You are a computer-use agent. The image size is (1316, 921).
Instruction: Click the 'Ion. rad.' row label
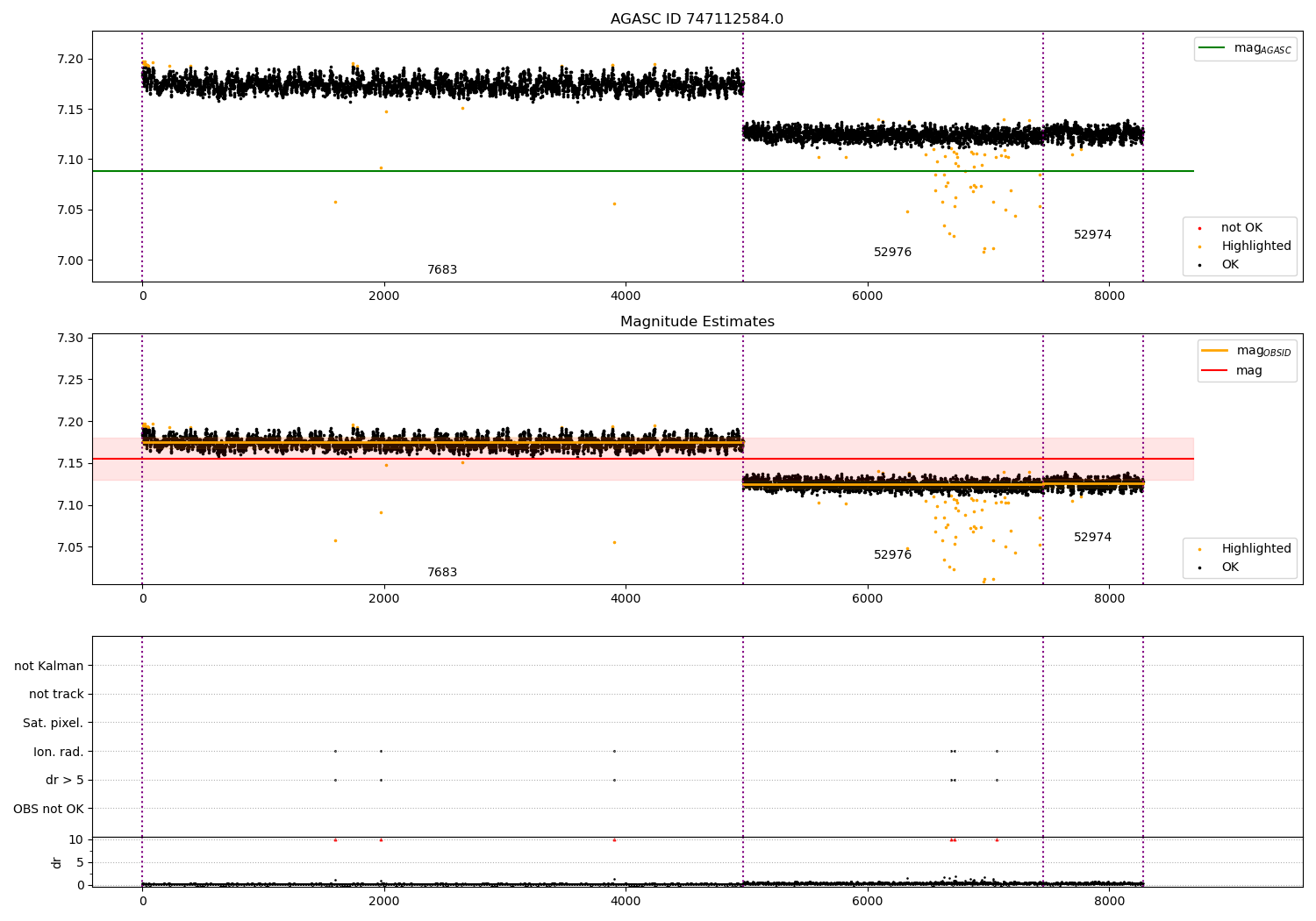(59, 752)
